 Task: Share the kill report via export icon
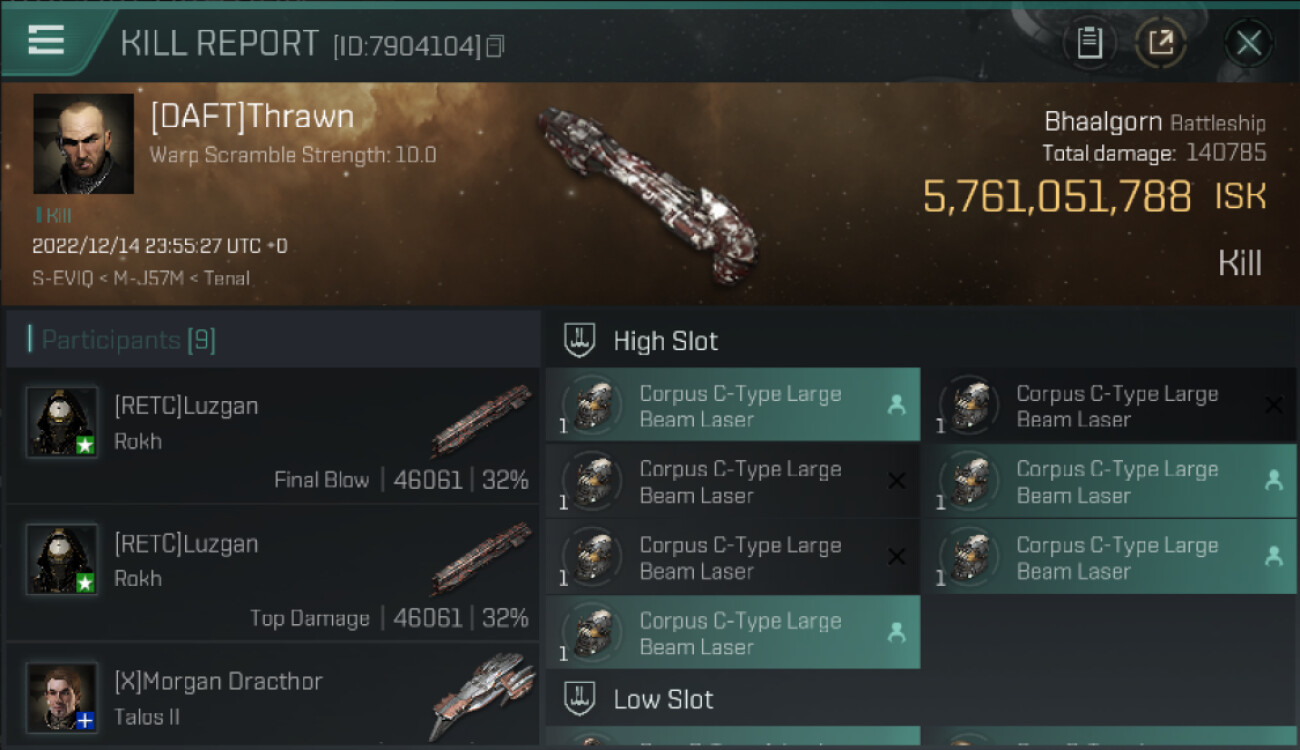(x=1161, y=43)
